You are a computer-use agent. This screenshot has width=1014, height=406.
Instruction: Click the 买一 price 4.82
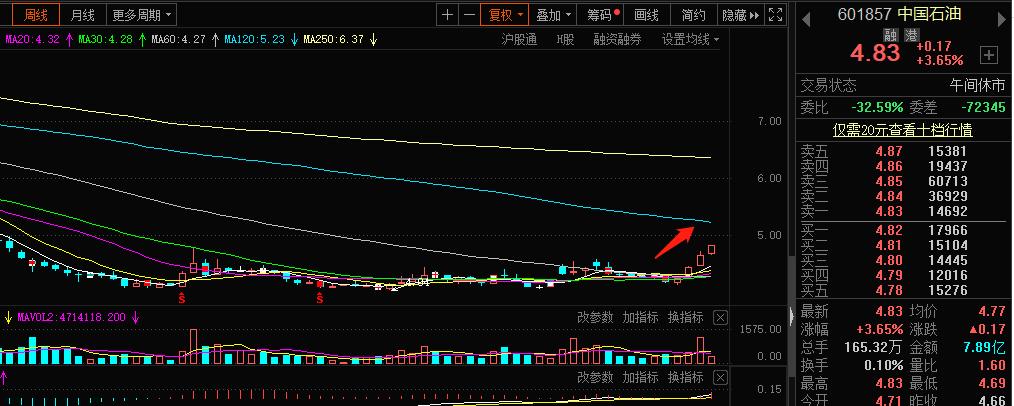(x=889, y=230)
